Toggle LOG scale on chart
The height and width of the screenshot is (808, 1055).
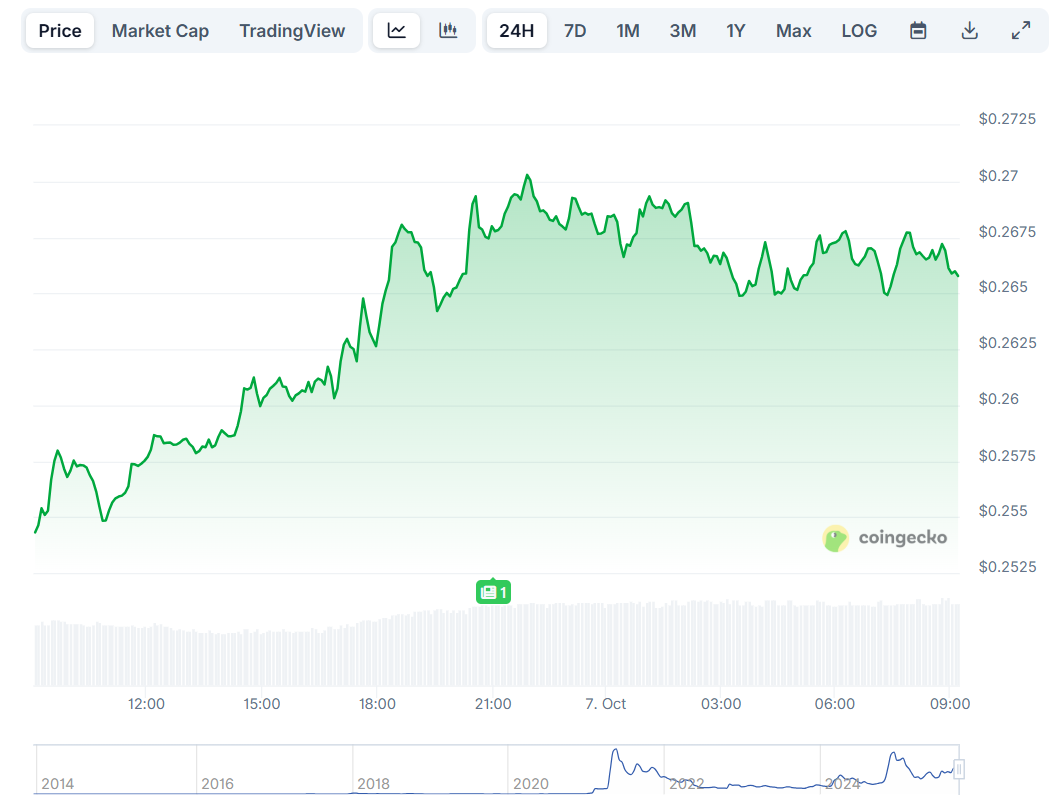click(x=859, y=31)
